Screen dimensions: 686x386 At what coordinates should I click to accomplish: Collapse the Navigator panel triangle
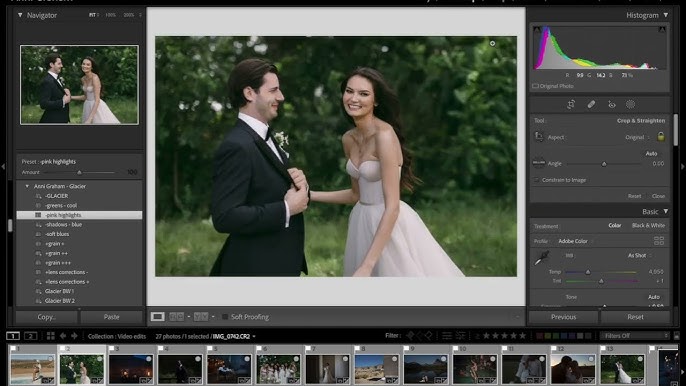20,15
